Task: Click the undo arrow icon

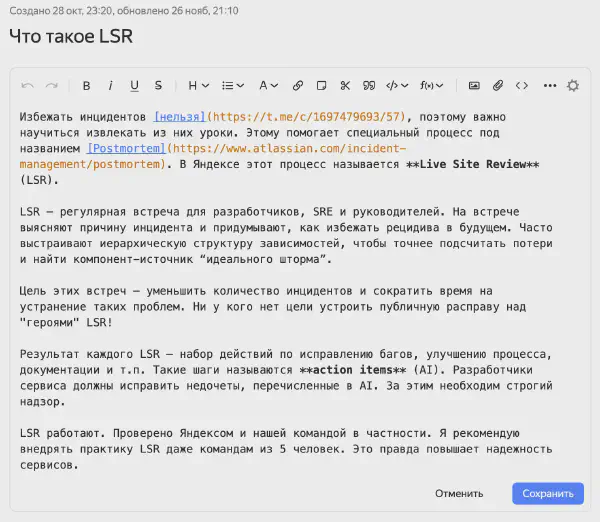Action: 28,86
